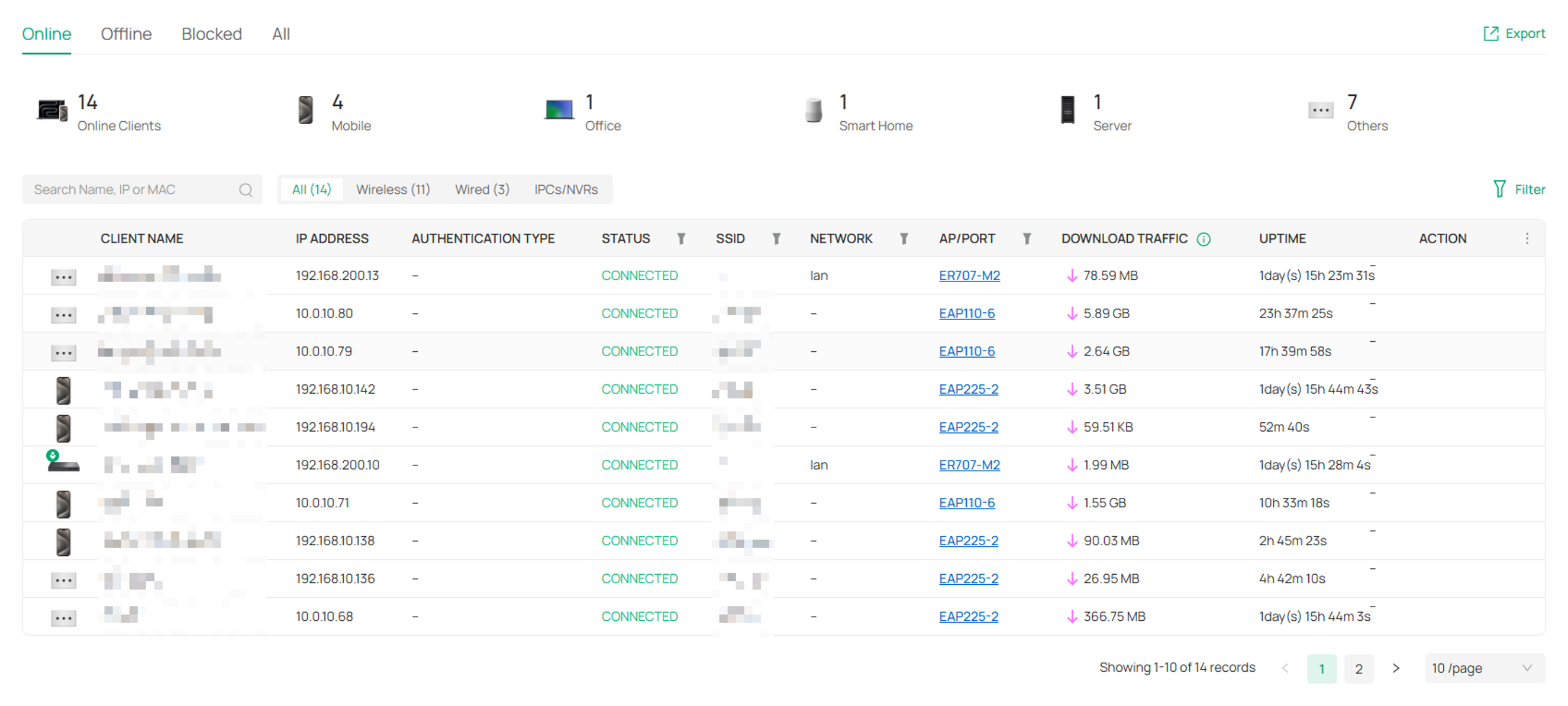Switch to the All clients tab
Image resolution: width=1568 pixels, height=706 pixels.
click(280, 34)
